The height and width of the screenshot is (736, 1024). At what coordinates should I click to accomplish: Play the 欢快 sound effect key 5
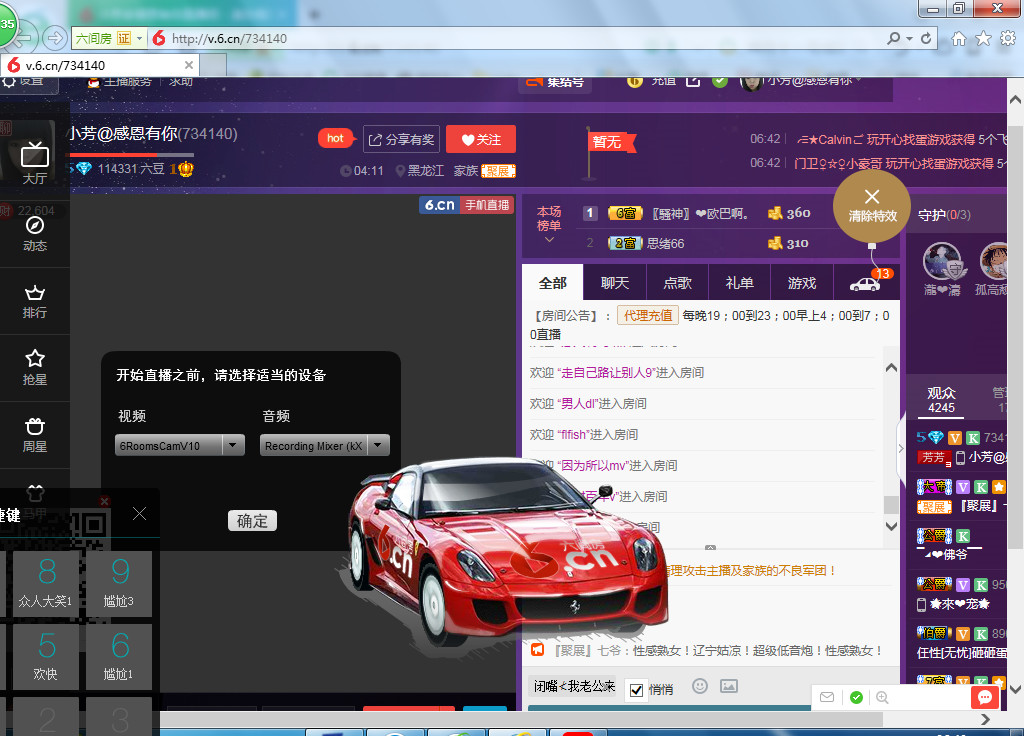coord(46,656)
